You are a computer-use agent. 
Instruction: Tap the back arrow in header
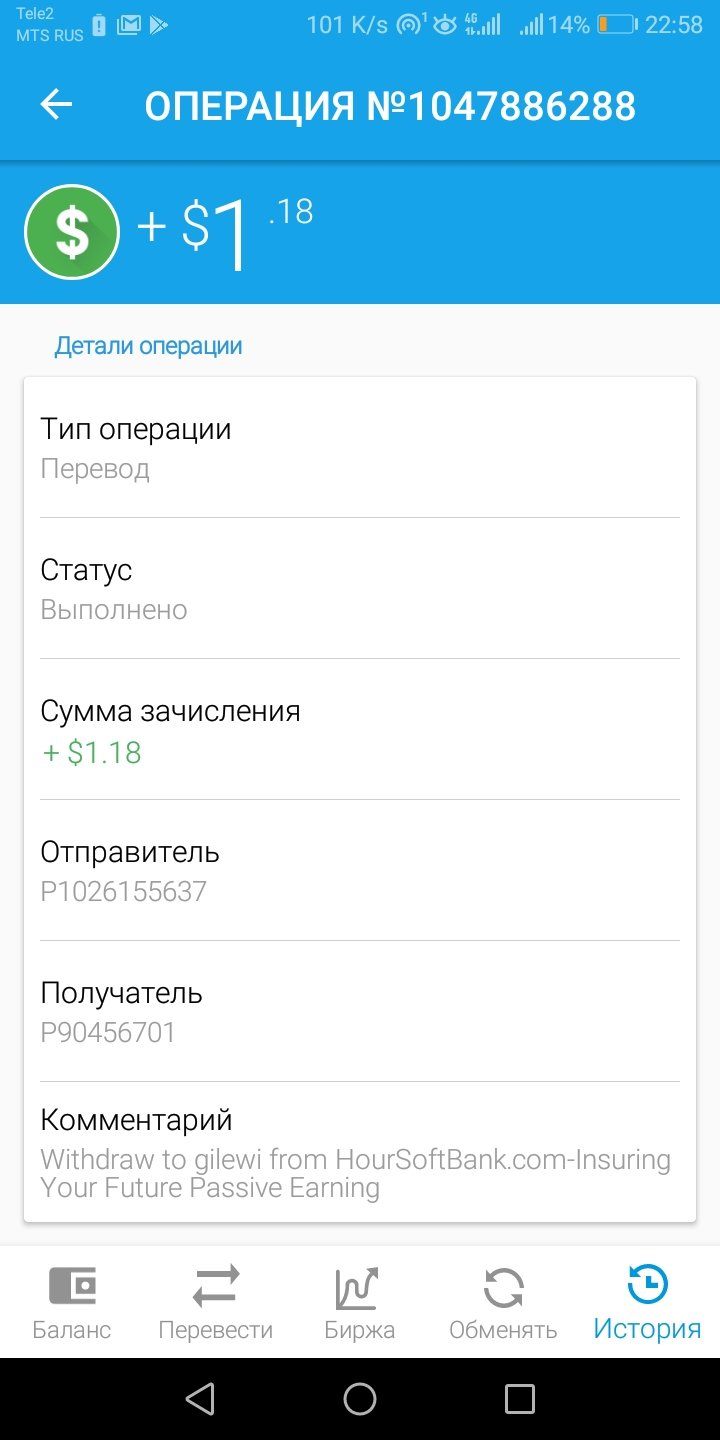tap(56, 105)
